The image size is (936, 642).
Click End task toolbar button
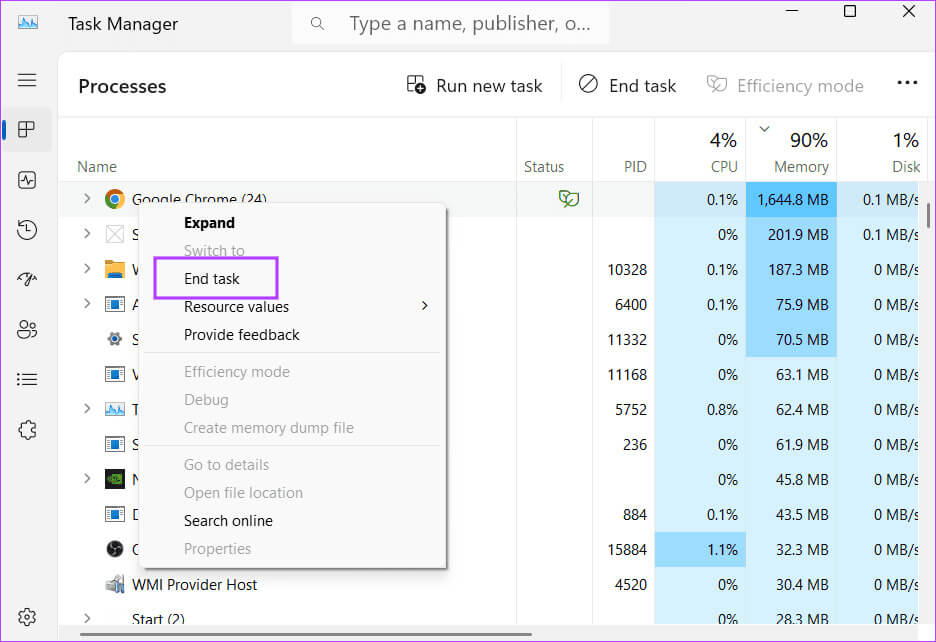[627, 85]
